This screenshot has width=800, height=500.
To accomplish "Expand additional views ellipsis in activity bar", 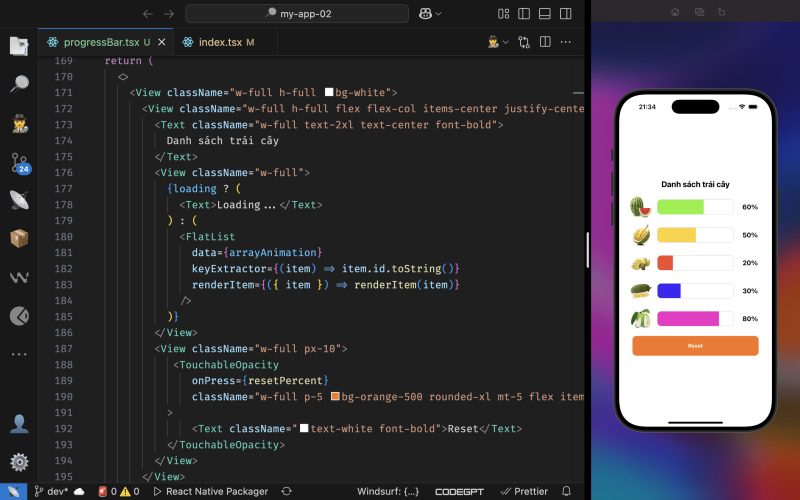I will coord(19,354).
